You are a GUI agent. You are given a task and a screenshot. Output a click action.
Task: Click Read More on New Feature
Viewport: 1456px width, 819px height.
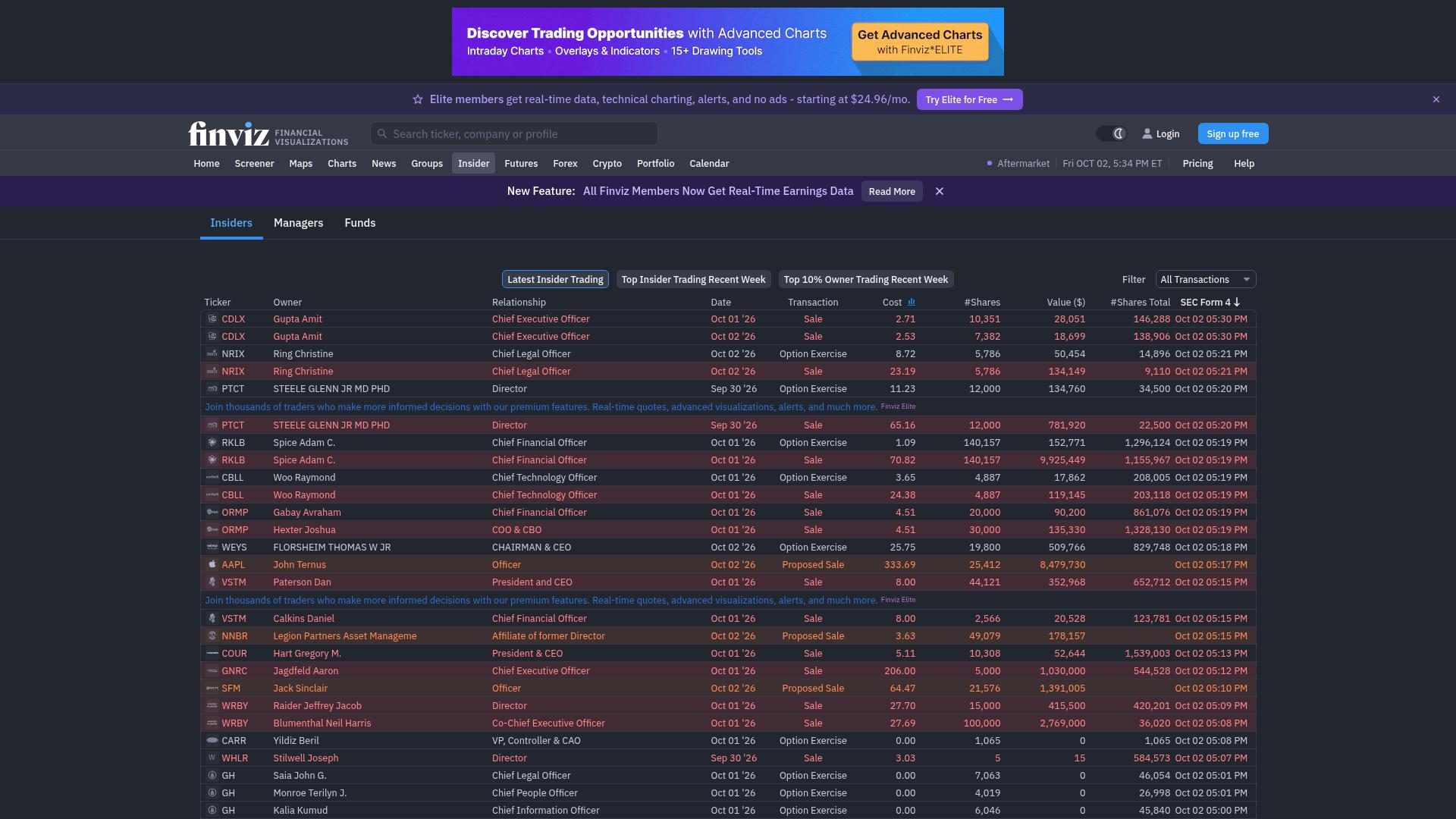892,191
